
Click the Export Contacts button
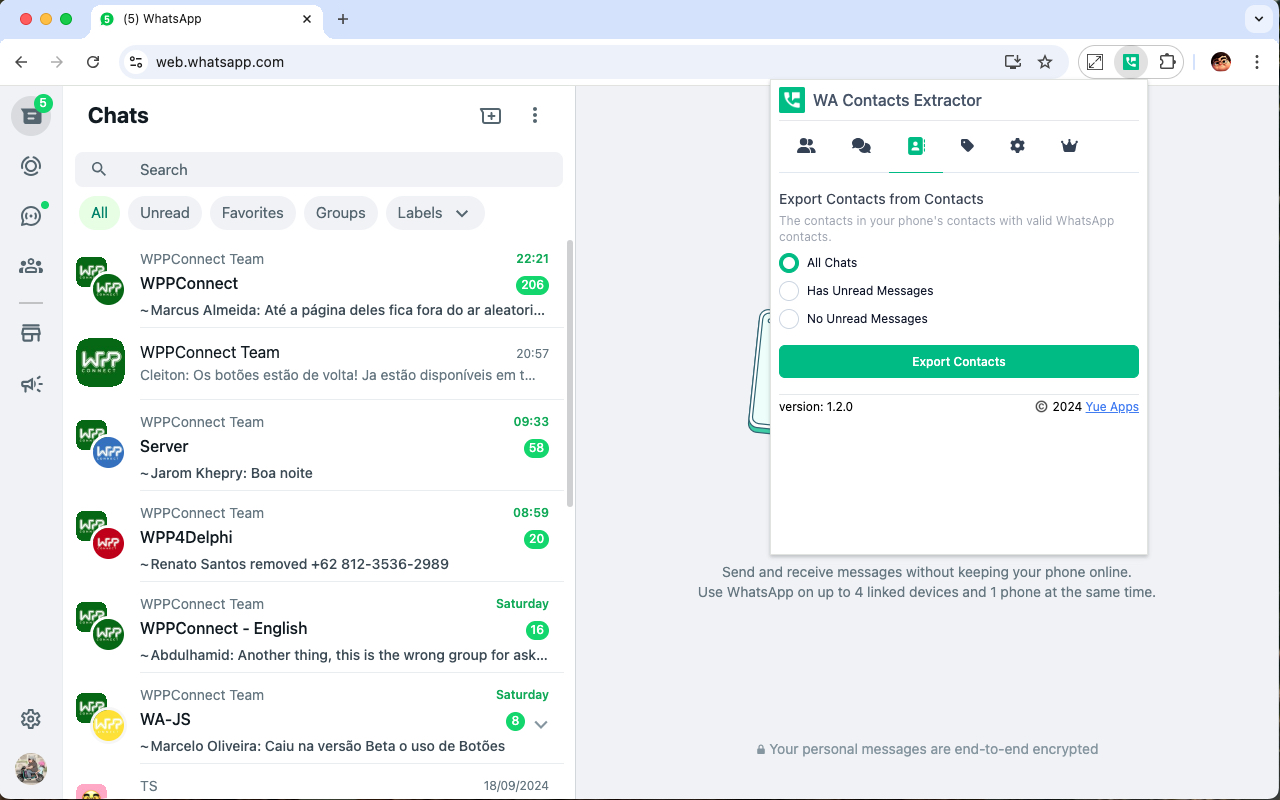(959, 362)
